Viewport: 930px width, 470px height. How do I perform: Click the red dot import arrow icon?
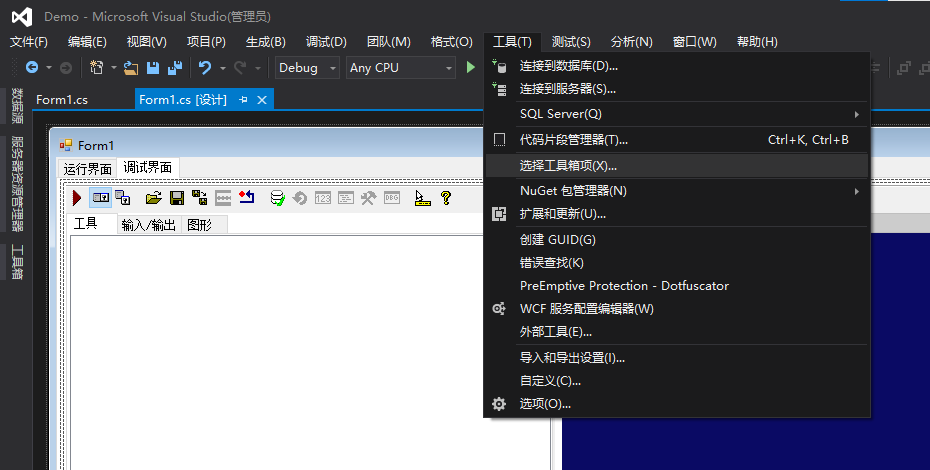point(247,196)
